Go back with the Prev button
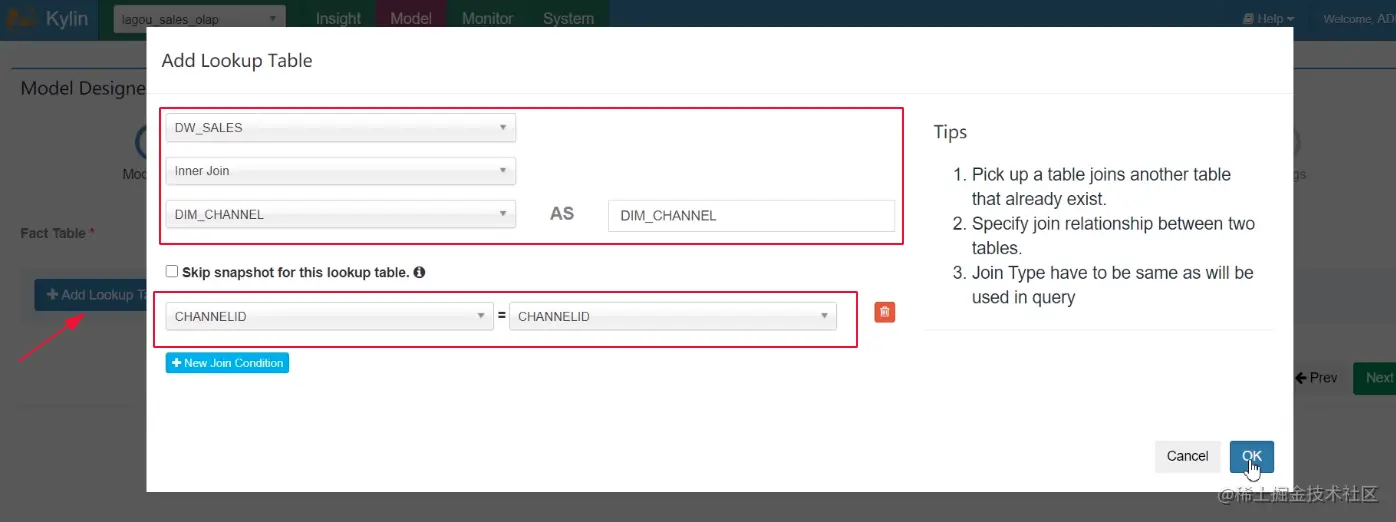 (x=1316, y=378)
